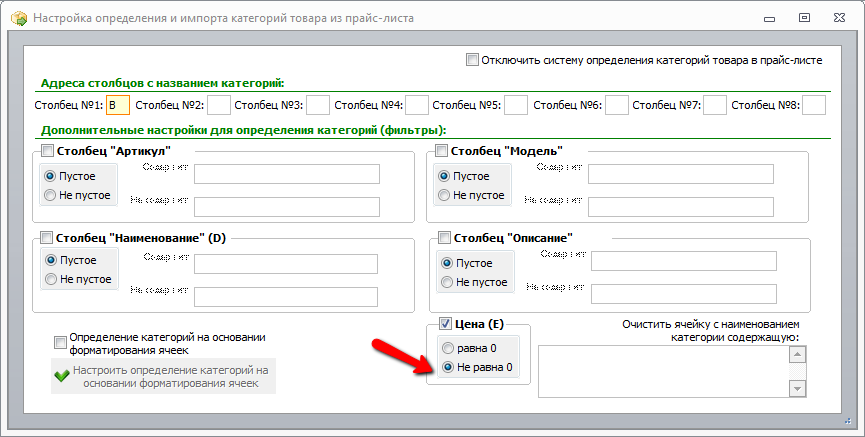Enable 'Определение категорий на основании форматирования ячеек'
865x437 pixels.
point(60,343)
